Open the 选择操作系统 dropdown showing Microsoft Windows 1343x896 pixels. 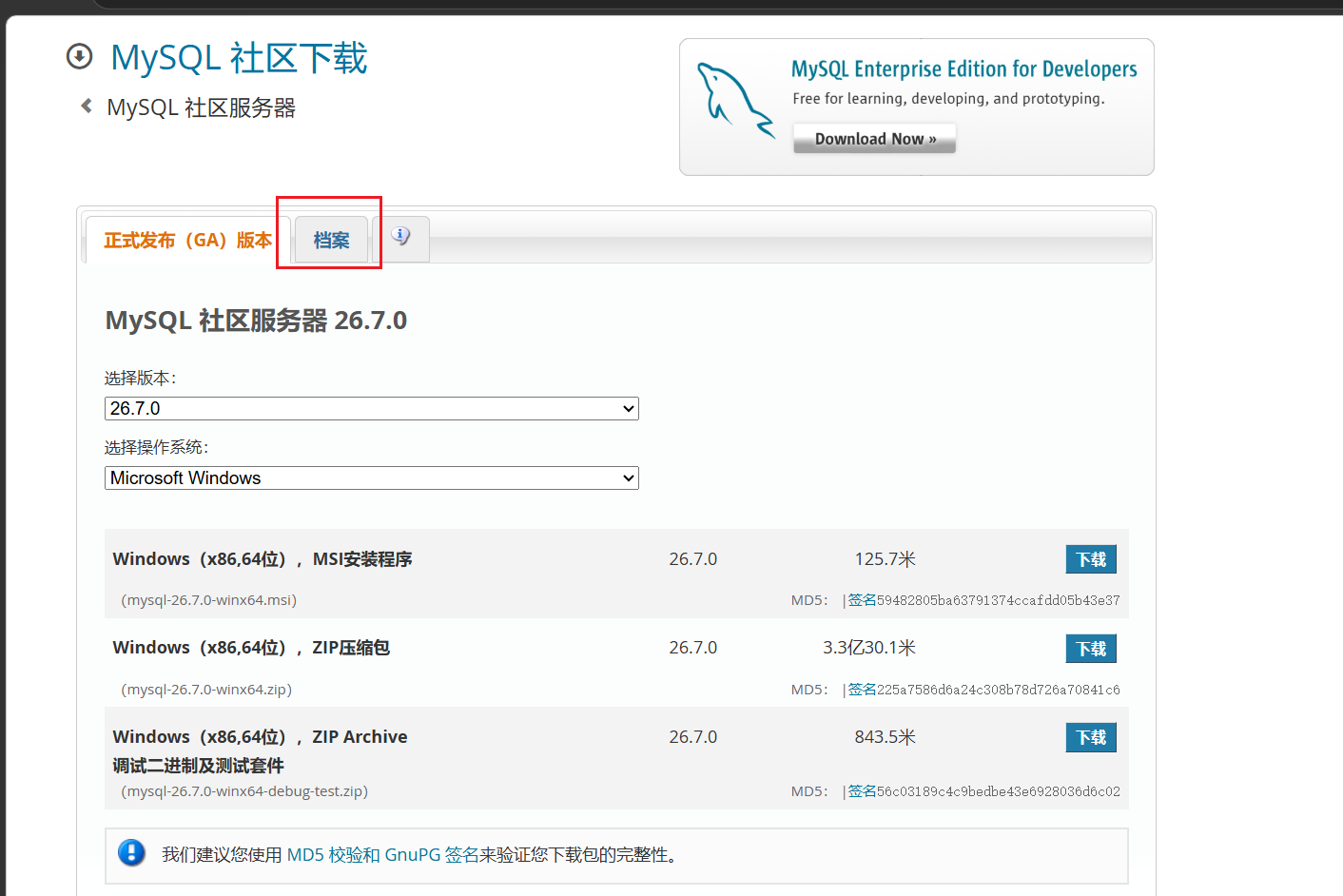click(371, 478)
